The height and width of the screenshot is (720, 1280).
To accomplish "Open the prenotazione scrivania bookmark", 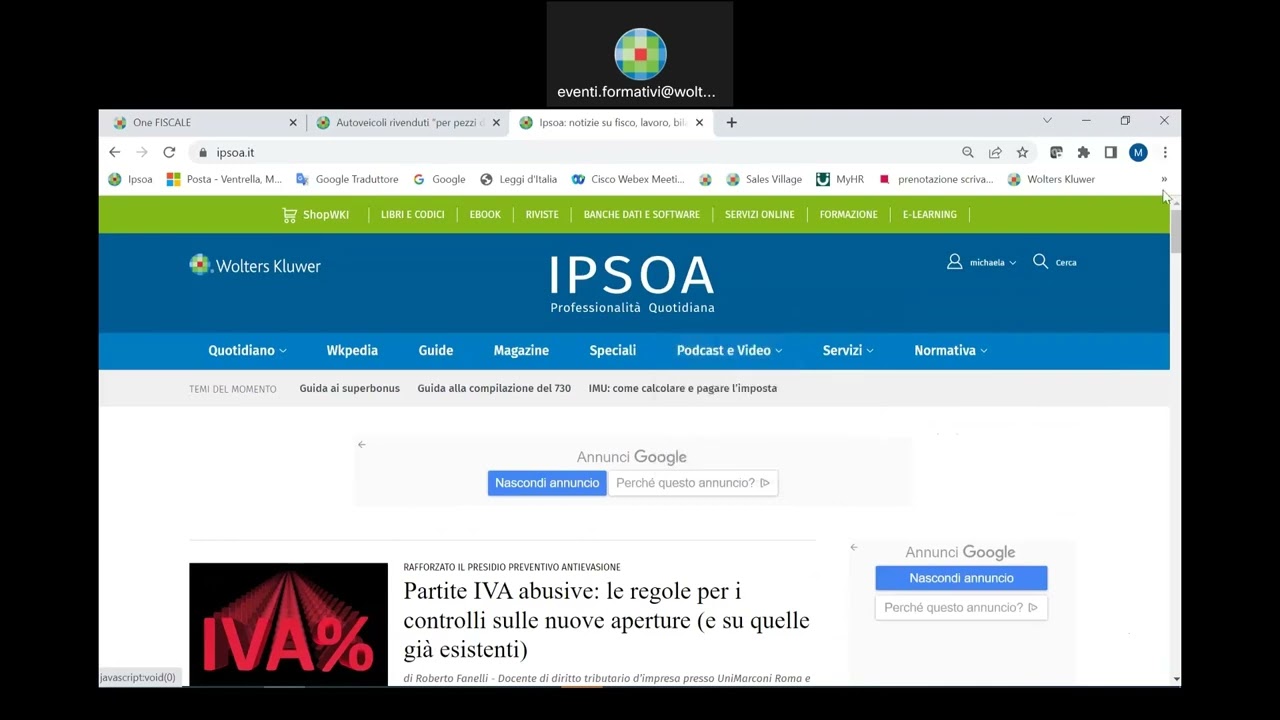I will 936,179.
